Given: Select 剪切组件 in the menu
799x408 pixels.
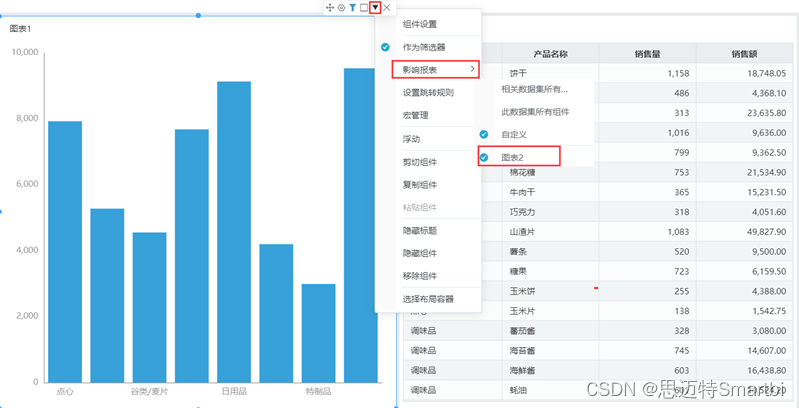Looking at the screenshot, I should click(419, 162).
